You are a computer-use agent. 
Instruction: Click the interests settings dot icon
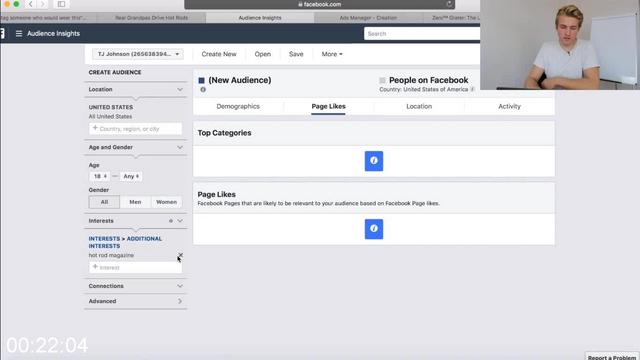pos(171,221)
